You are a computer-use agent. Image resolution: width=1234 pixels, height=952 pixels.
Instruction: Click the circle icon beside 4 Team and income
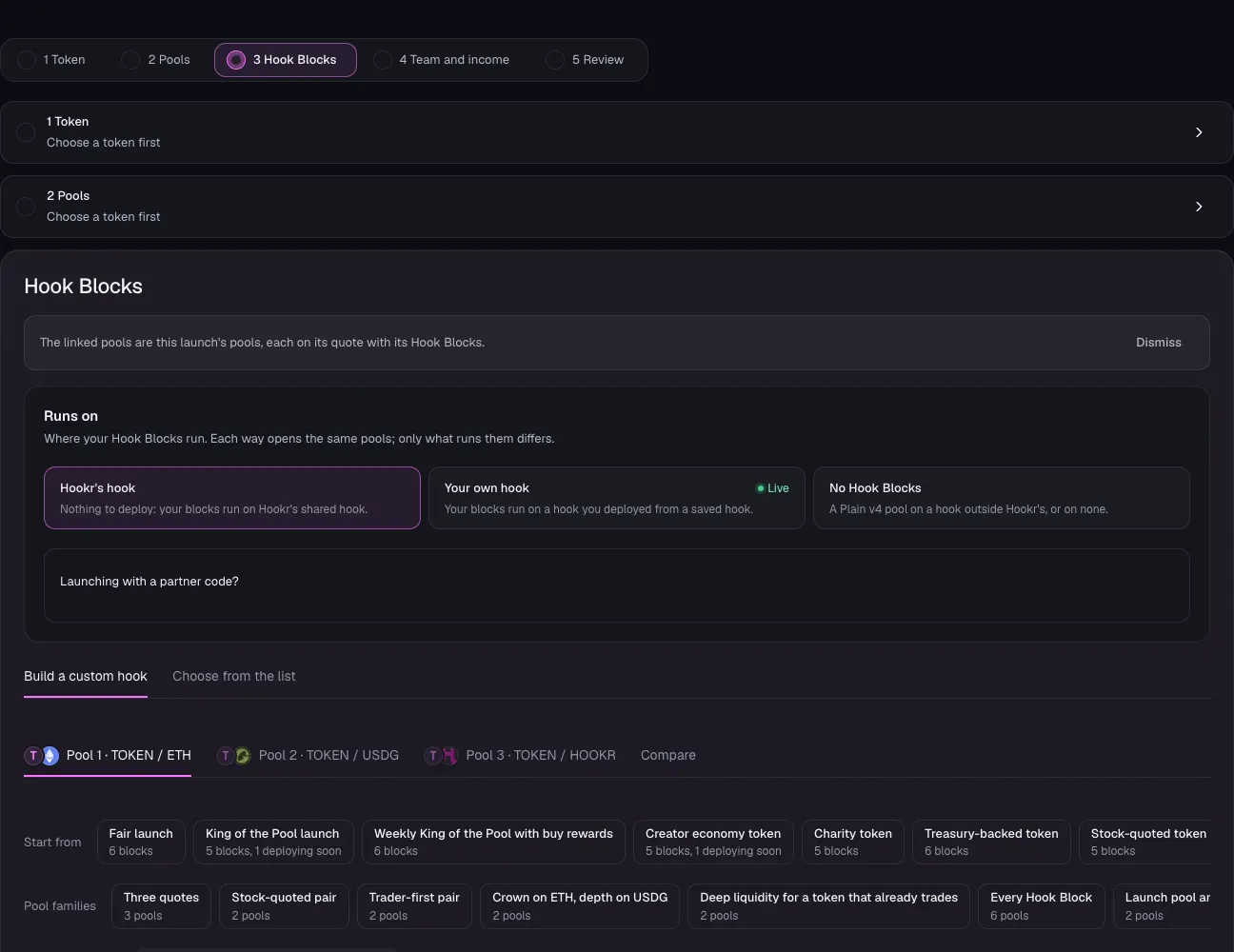[383, 60]
